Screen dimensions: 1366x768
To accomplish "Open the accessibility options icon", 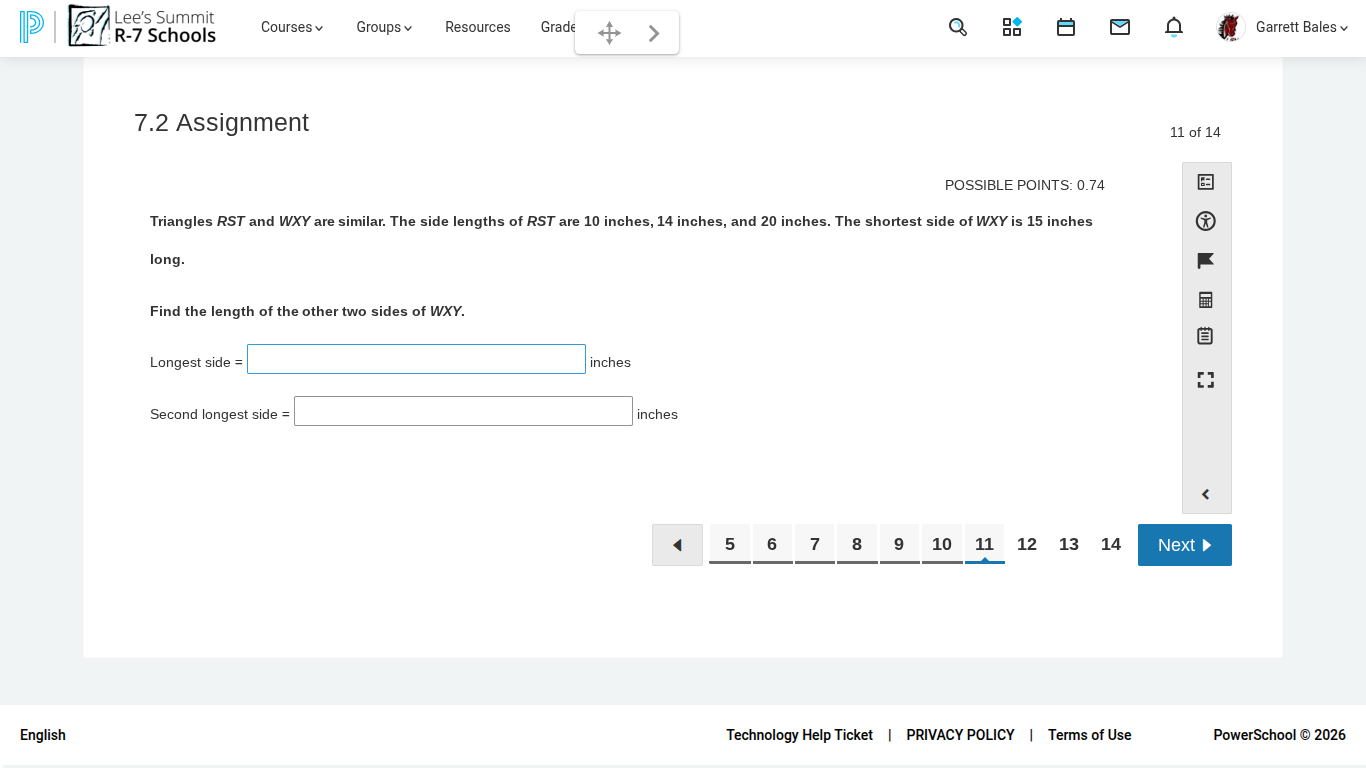I will coord(1205,222).
